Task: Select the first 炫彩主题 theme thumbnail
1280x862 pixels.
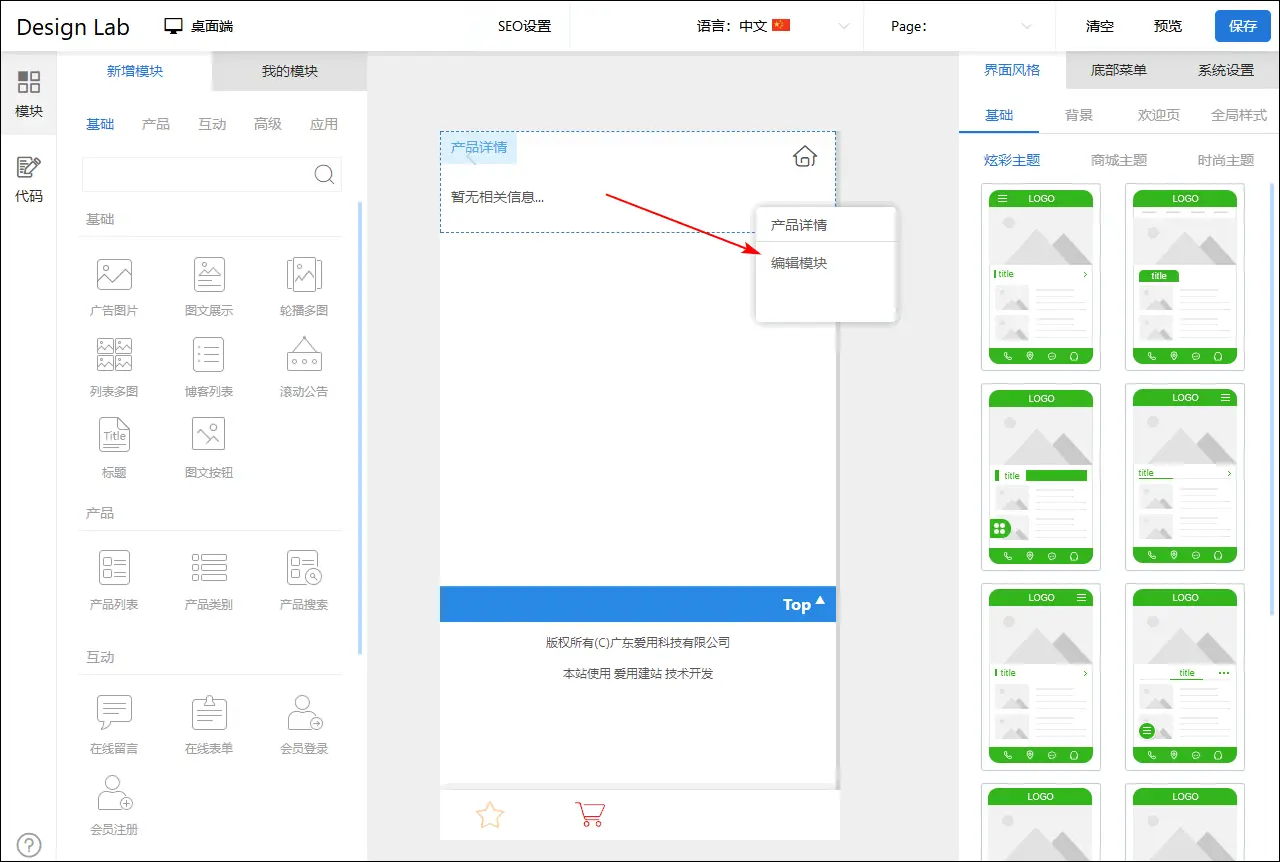Action: tap(1041, 277)
